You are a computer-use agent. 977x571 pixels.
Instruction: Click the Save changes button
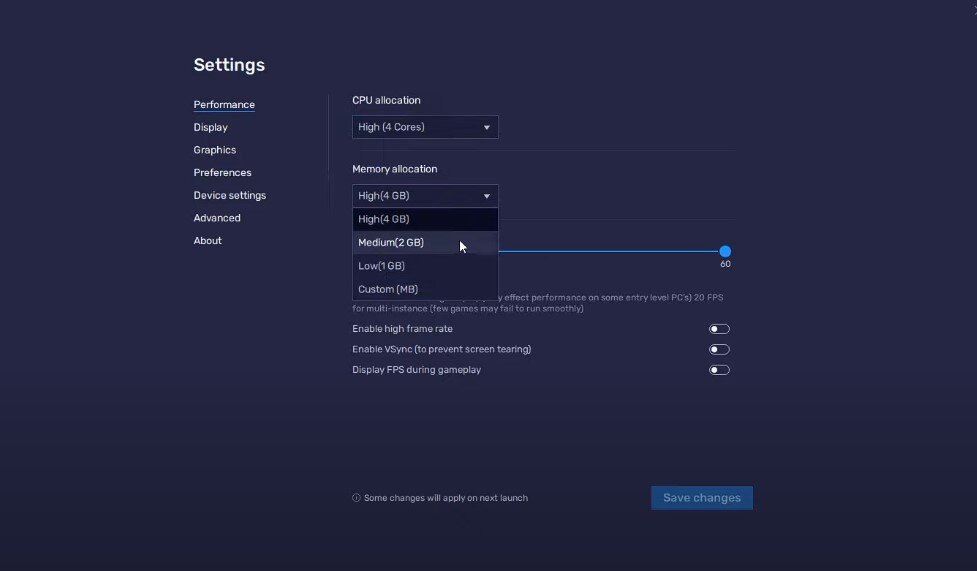[x=702, y=498]
